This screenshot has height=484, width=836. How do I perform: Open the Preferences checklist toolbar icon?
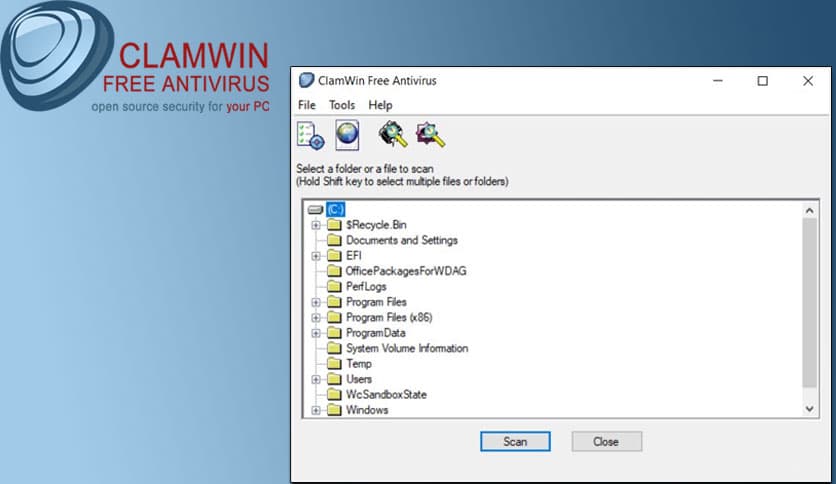click(310, 135)
